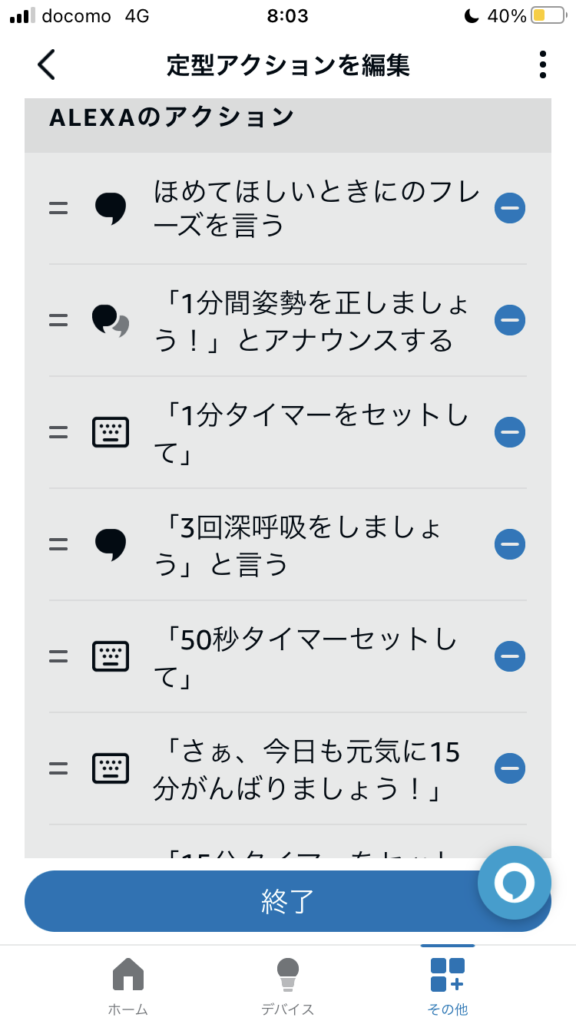Open the その他 tab
576x1024 pixels.
click(x=447, y=985)
